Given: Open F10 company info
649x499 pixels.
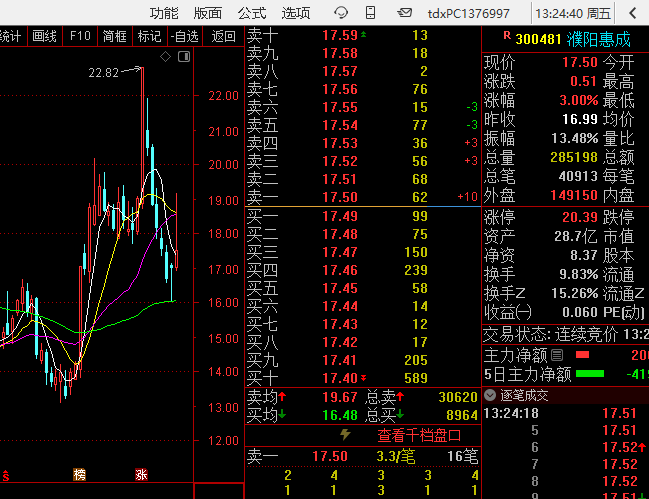Looking at the screenshot, I should pyautogui.click(x=80, y=36).
